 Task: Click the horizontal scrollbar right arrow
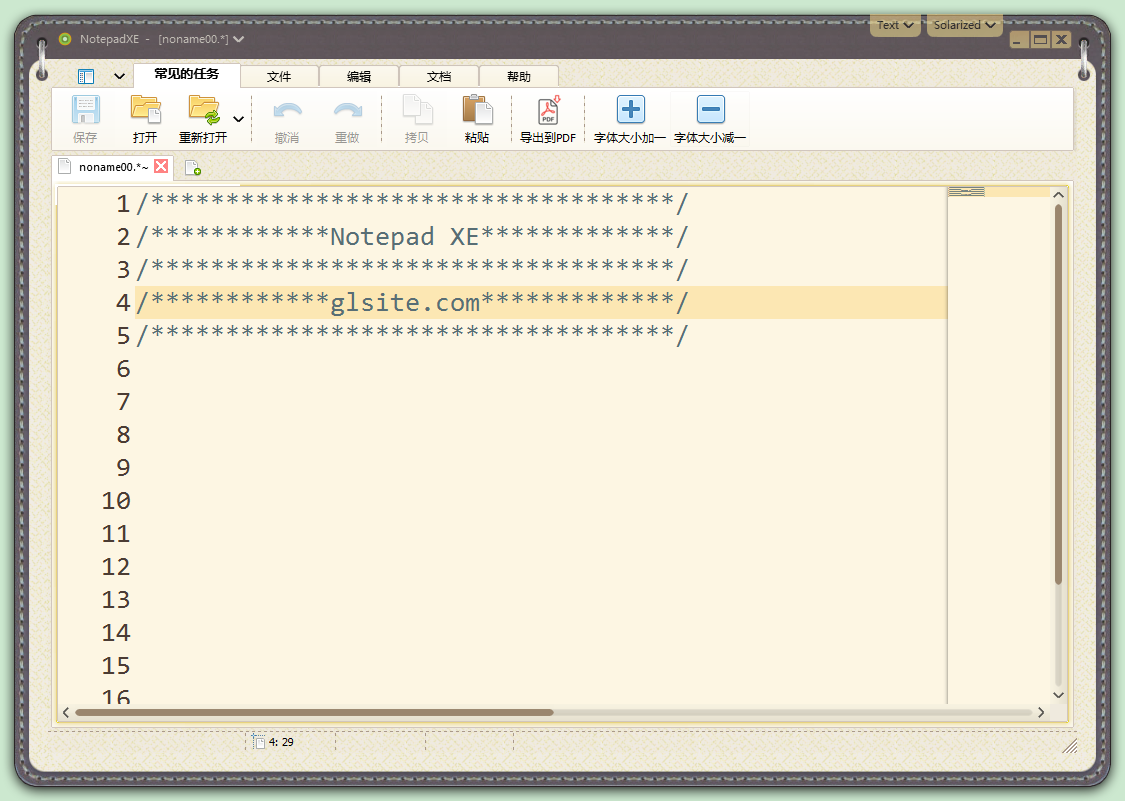click(x=1040, y=712)
